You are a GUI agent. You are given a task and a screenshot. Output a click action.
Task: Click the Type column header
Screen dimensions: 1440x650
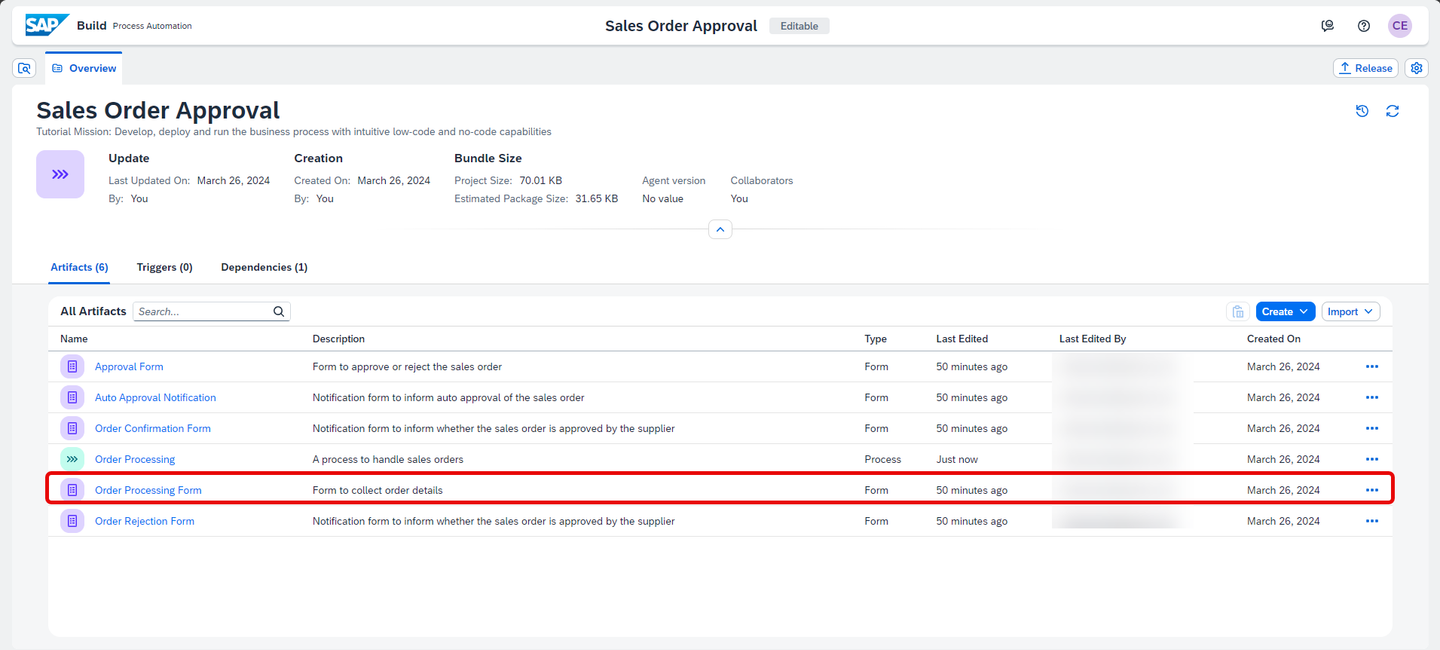(876, 339)
